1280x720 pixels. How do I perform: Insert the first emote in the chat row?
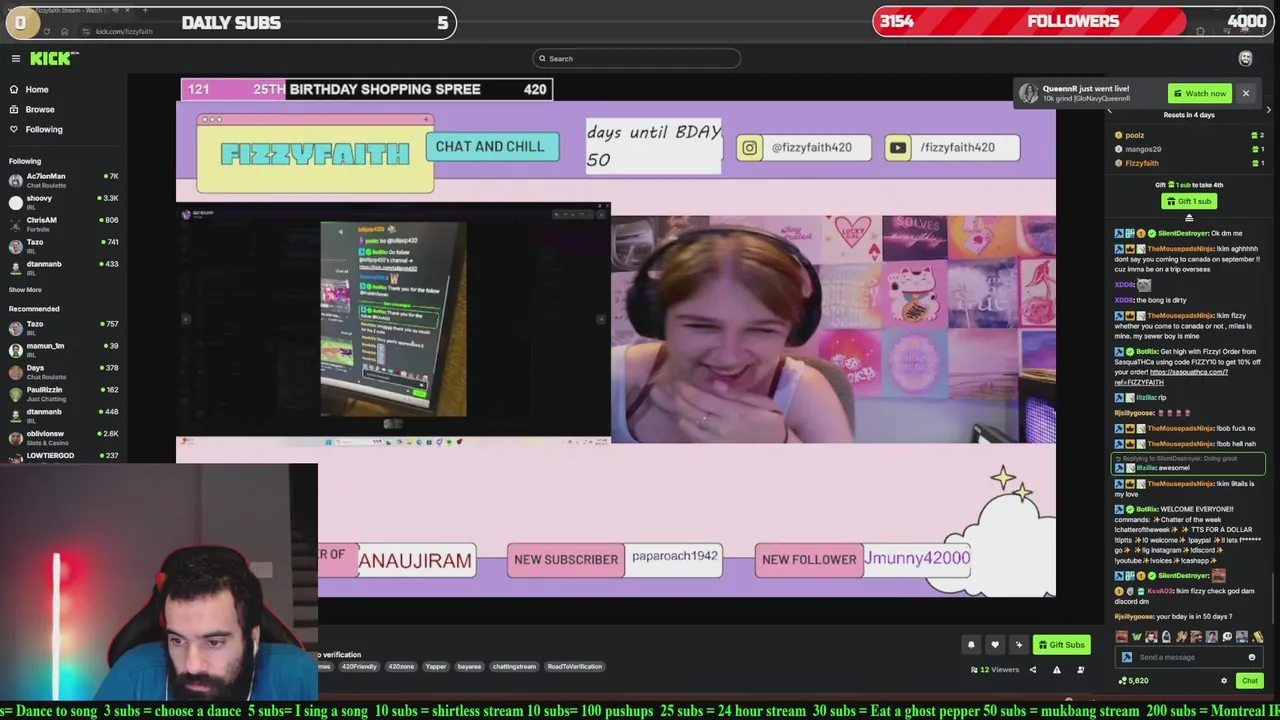click(x=1121, y=637)
